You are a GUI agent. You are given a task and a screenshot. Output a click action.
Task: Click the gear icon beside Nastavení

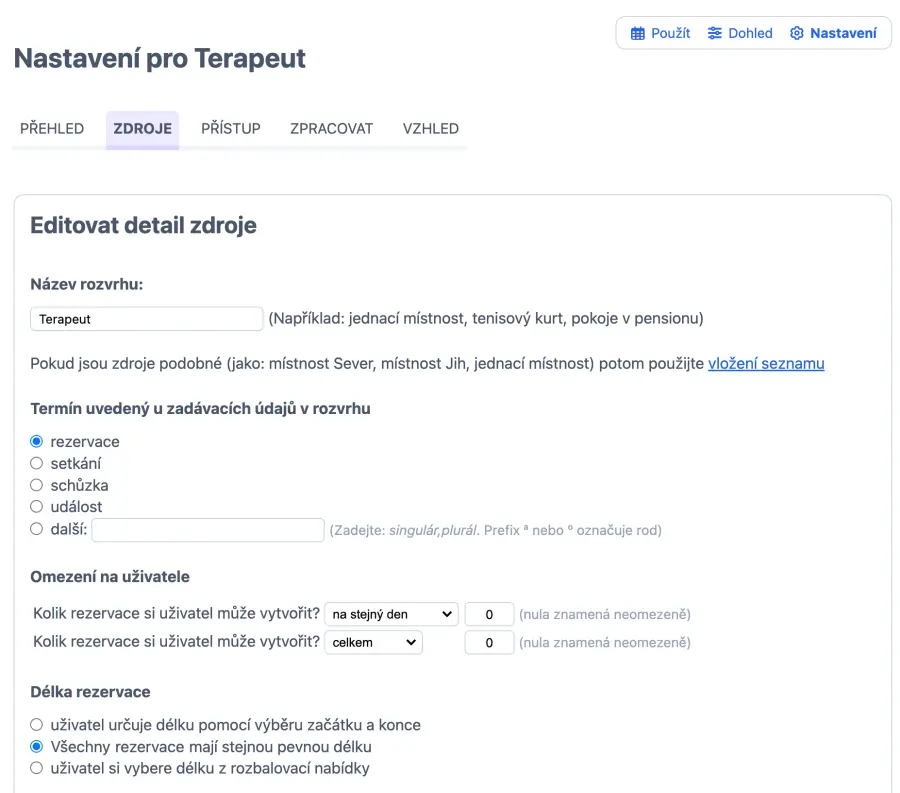(x=797, y=33)
